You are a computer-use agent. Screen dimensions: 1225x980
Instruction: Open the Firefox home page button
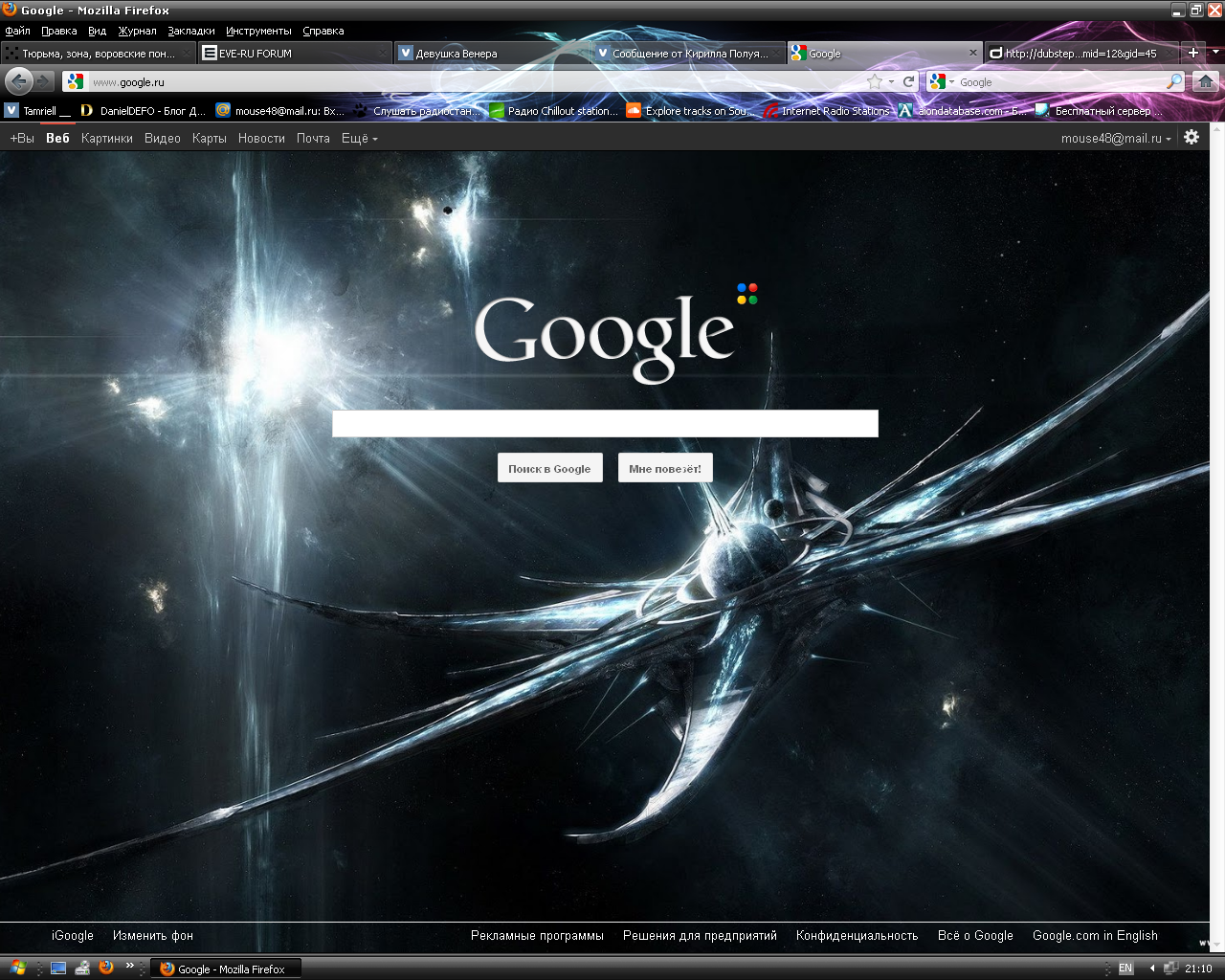[1206, 81]
